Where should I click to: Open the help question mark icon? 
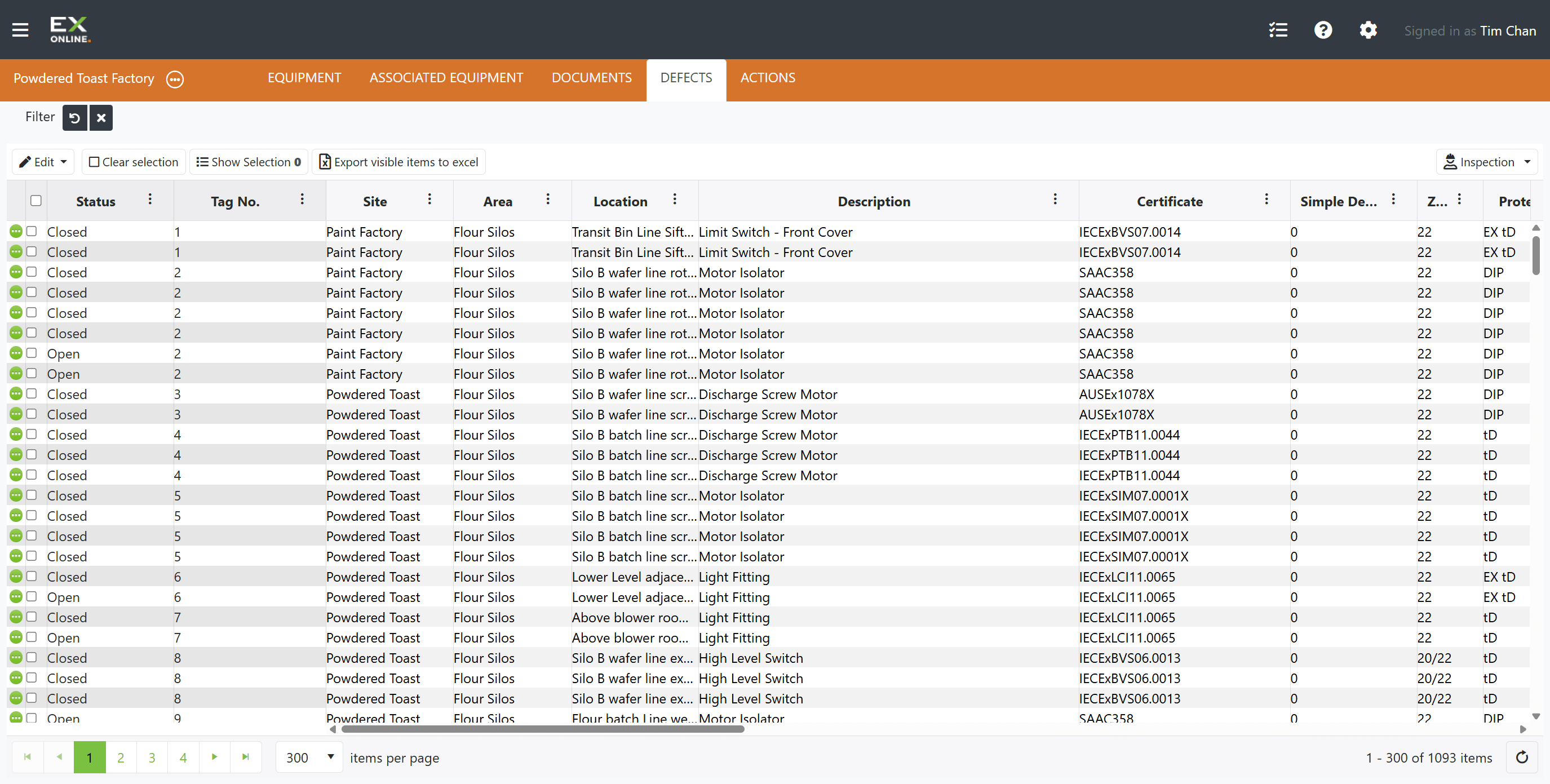[x=1322, y=30]
